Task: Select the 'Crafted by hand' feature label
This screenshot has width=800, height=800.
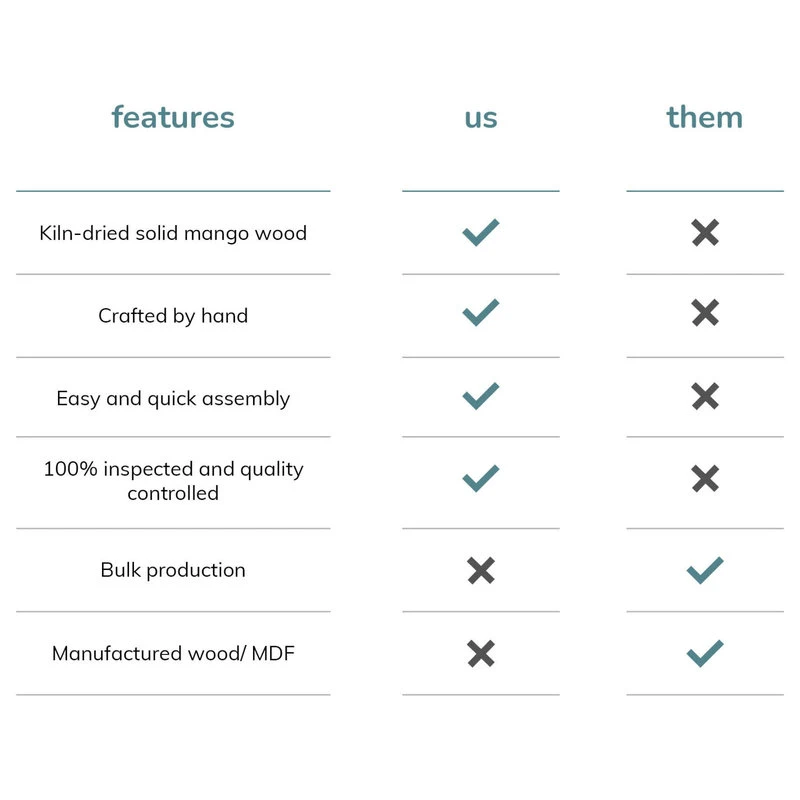Action: coord(173,316)
